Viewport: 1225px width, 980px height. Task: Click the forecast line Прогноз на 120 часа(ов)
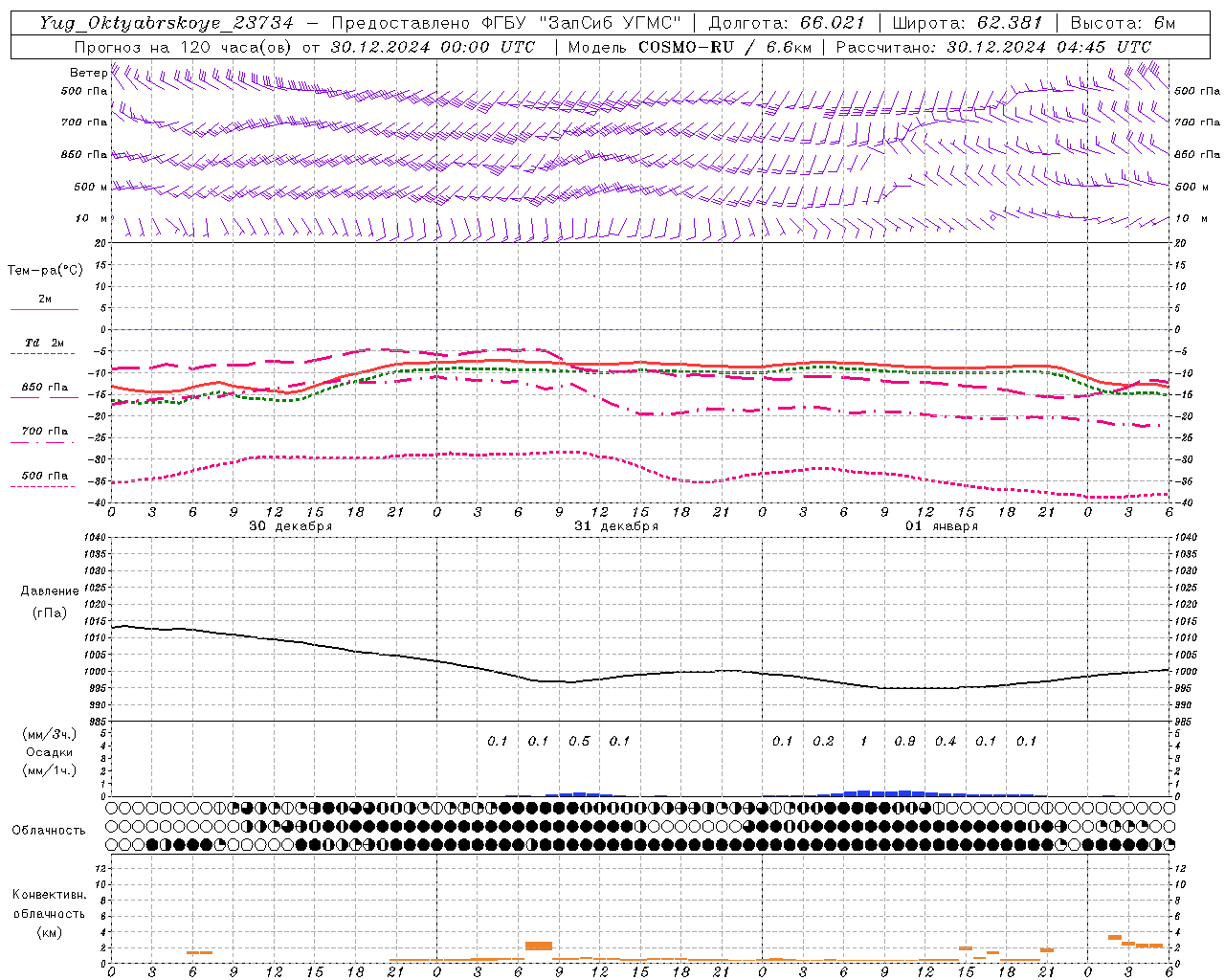[x=184, y=47]
